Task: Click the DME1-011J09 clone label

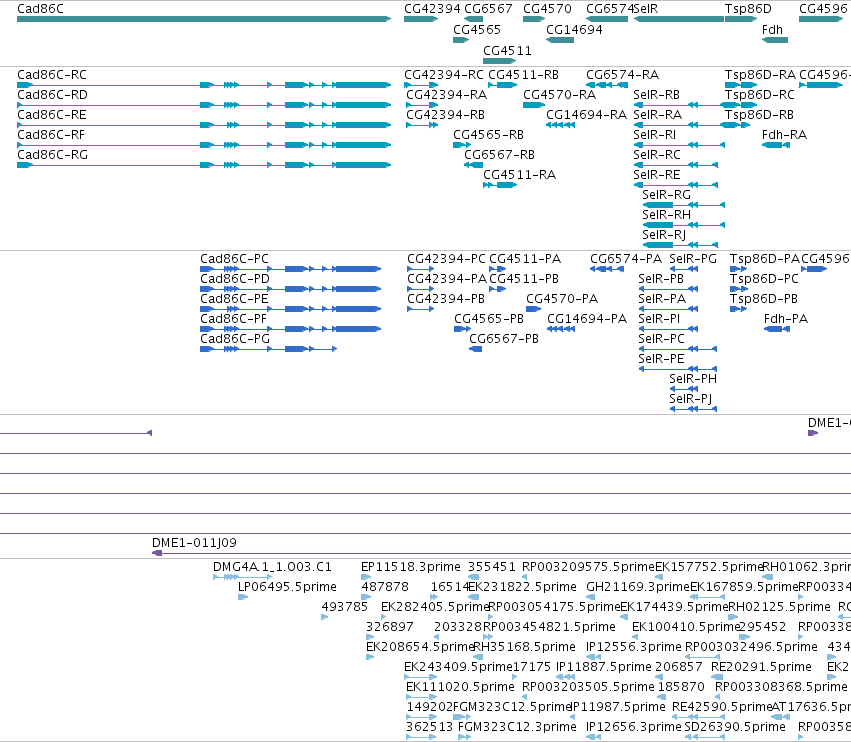Action: pos(194,542)
